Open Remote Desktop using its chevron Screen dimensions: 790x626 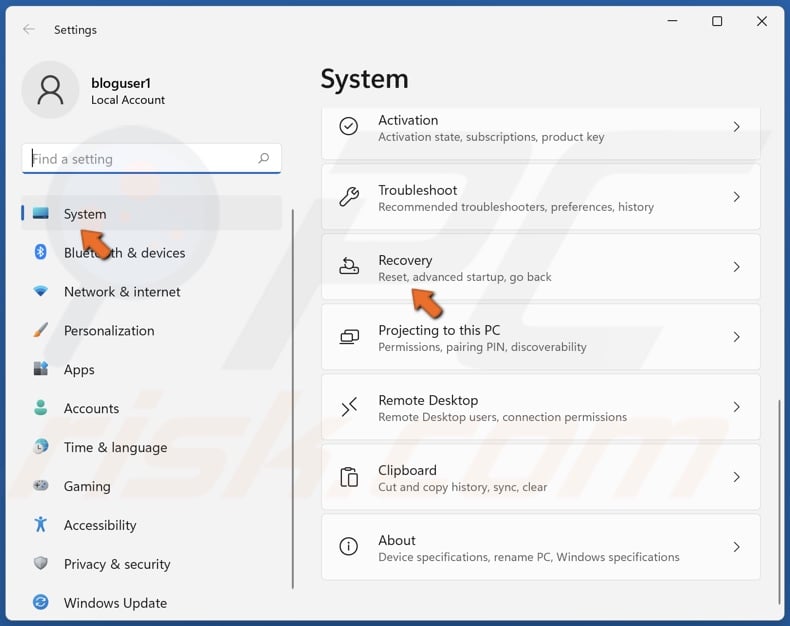737,407
